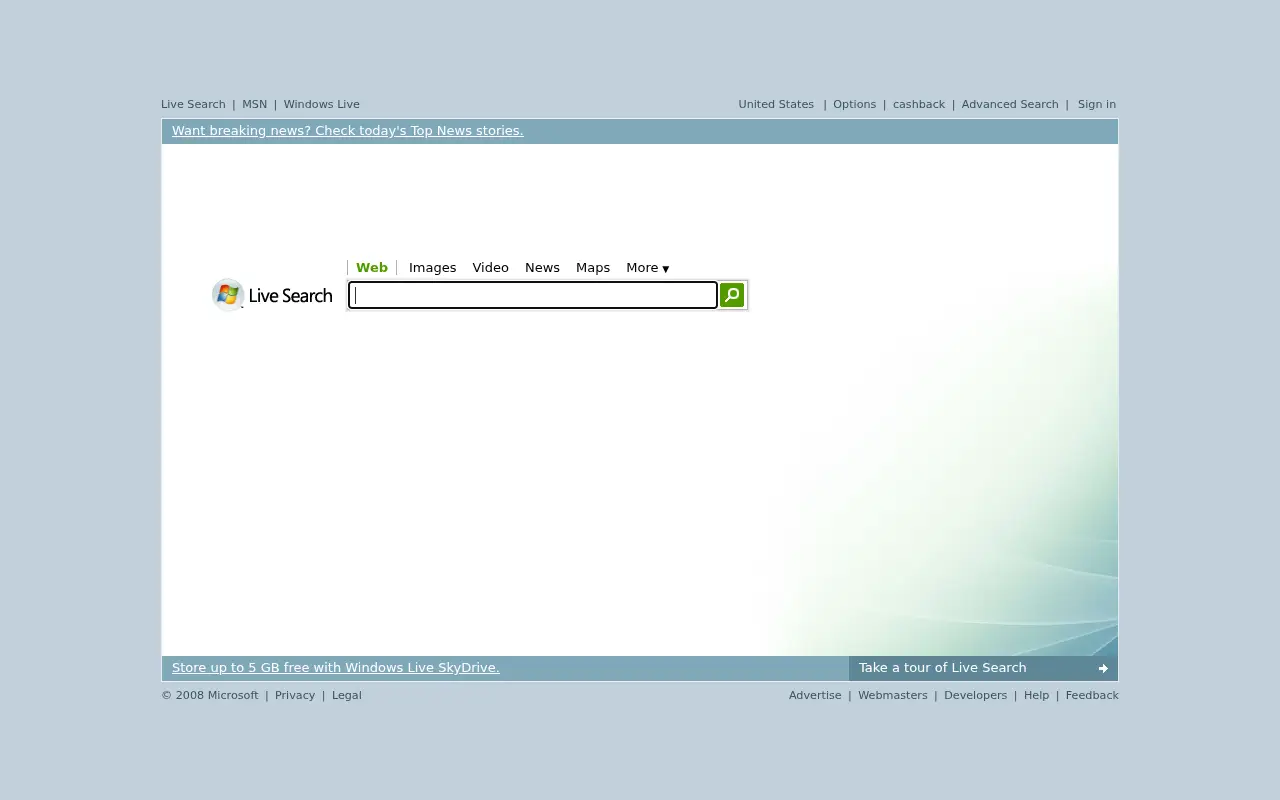Click the arrow icon on tour banner
The width and height of the screenshot is (1280, 800).
[1103, 668]
